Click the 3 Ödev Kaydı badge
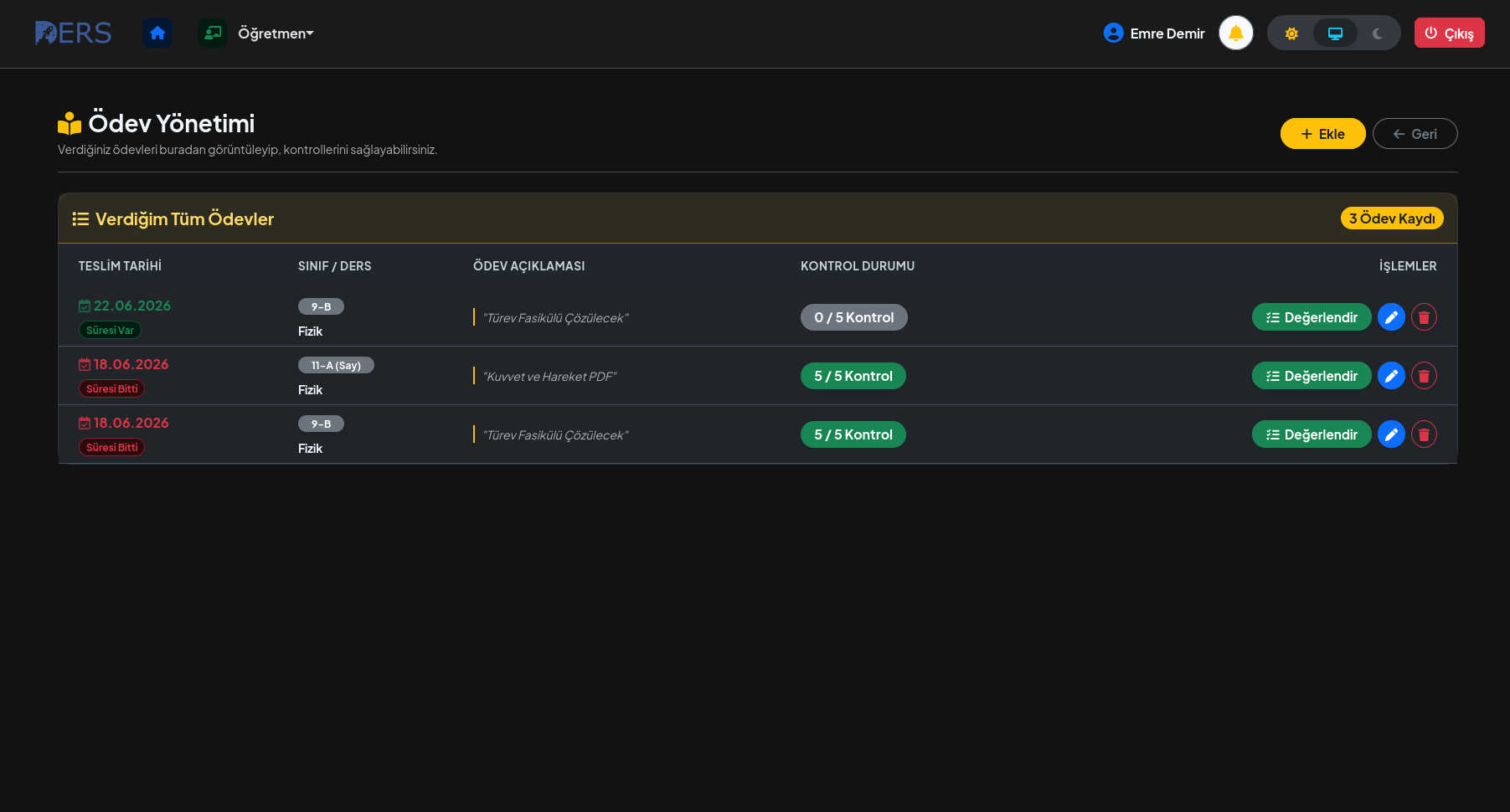The height and width of the screenshot is (812, 1510). 1392,218
